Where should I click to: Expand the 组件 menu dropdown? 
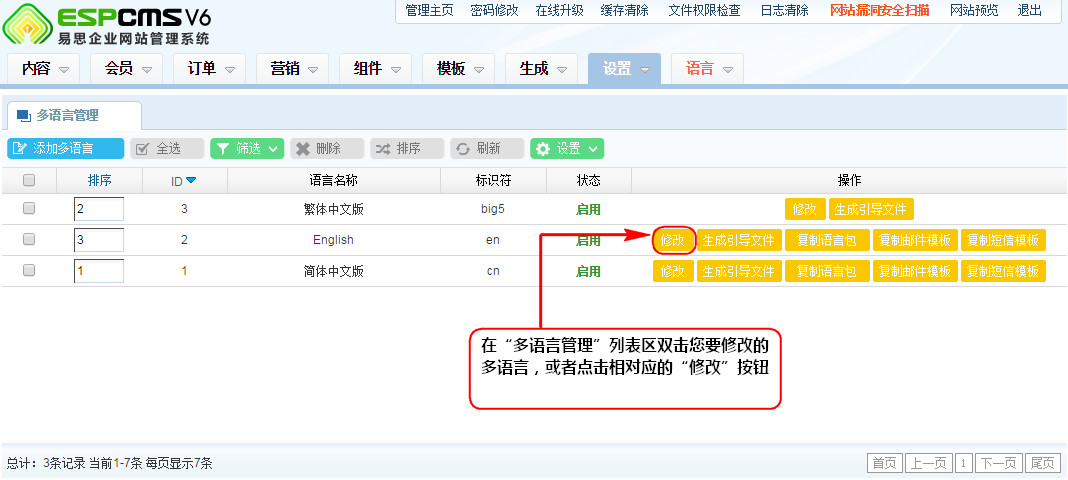click(x=396, y=69)
